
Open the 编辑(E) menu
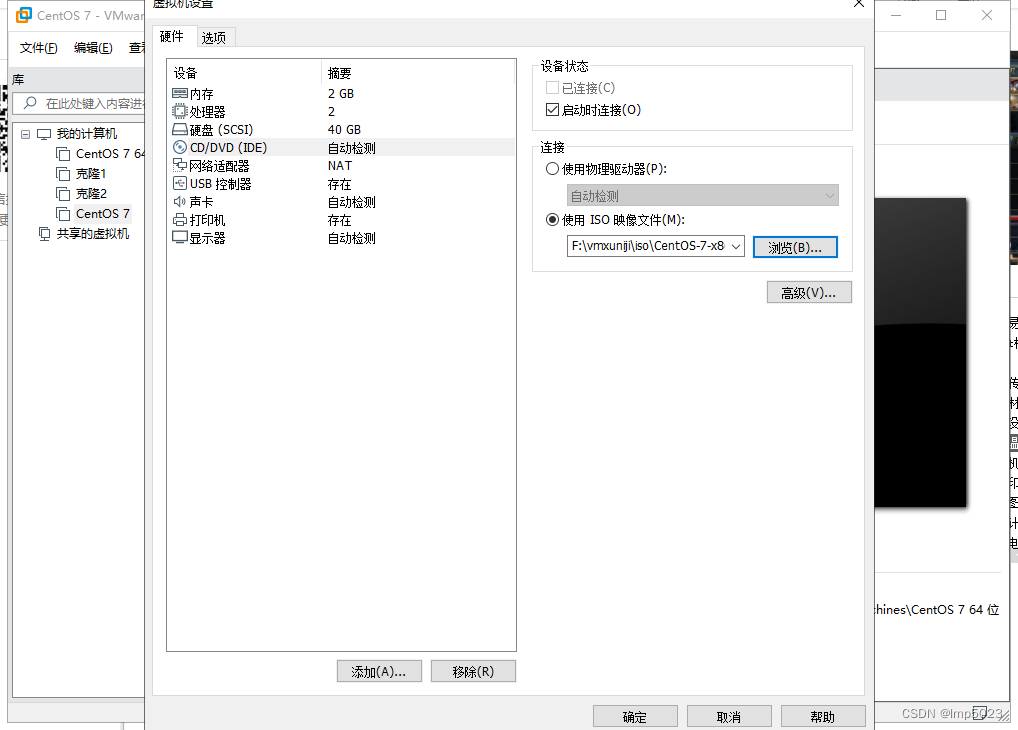pos(93,48)
